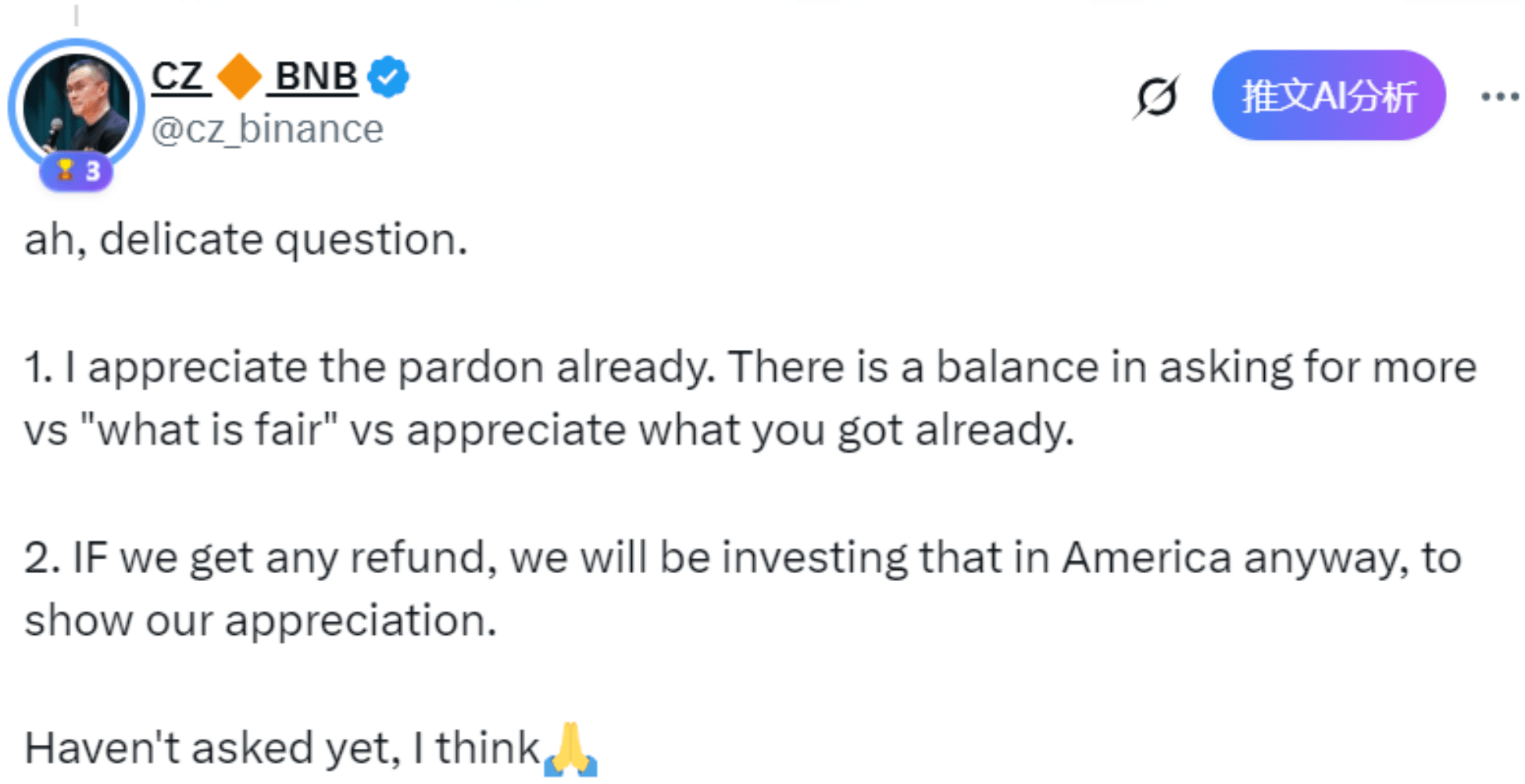Open the three-dot more options menu
This screenshot has width=1525, height=784.
1499,97
